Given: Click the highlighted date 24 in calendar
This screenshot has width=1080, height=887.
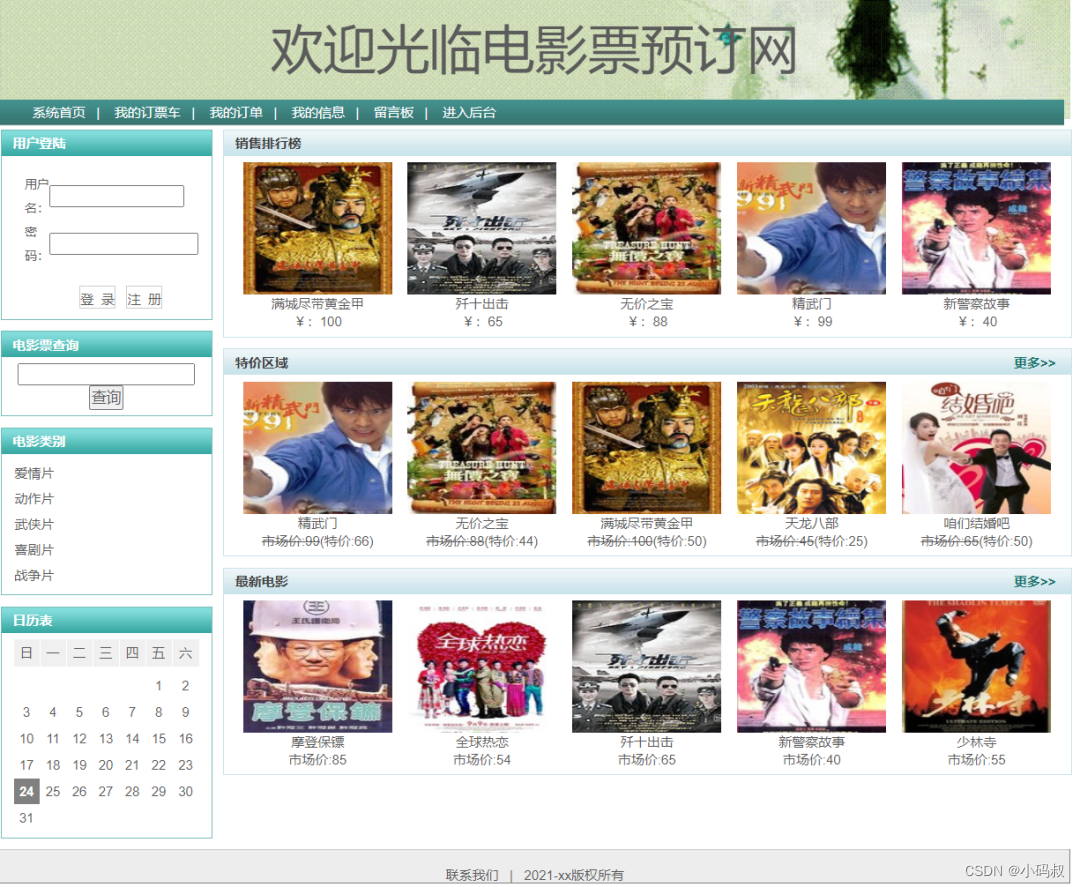Looking at the screenshot, I should 26,791.
